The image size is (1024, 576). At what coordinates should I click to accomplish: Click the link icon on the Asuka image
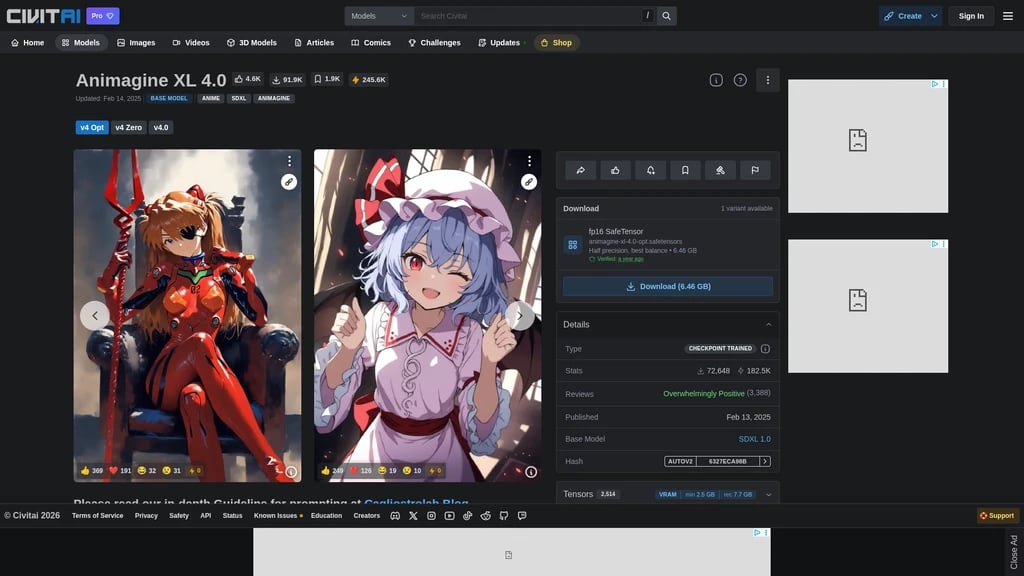click(x=289, y=182)
